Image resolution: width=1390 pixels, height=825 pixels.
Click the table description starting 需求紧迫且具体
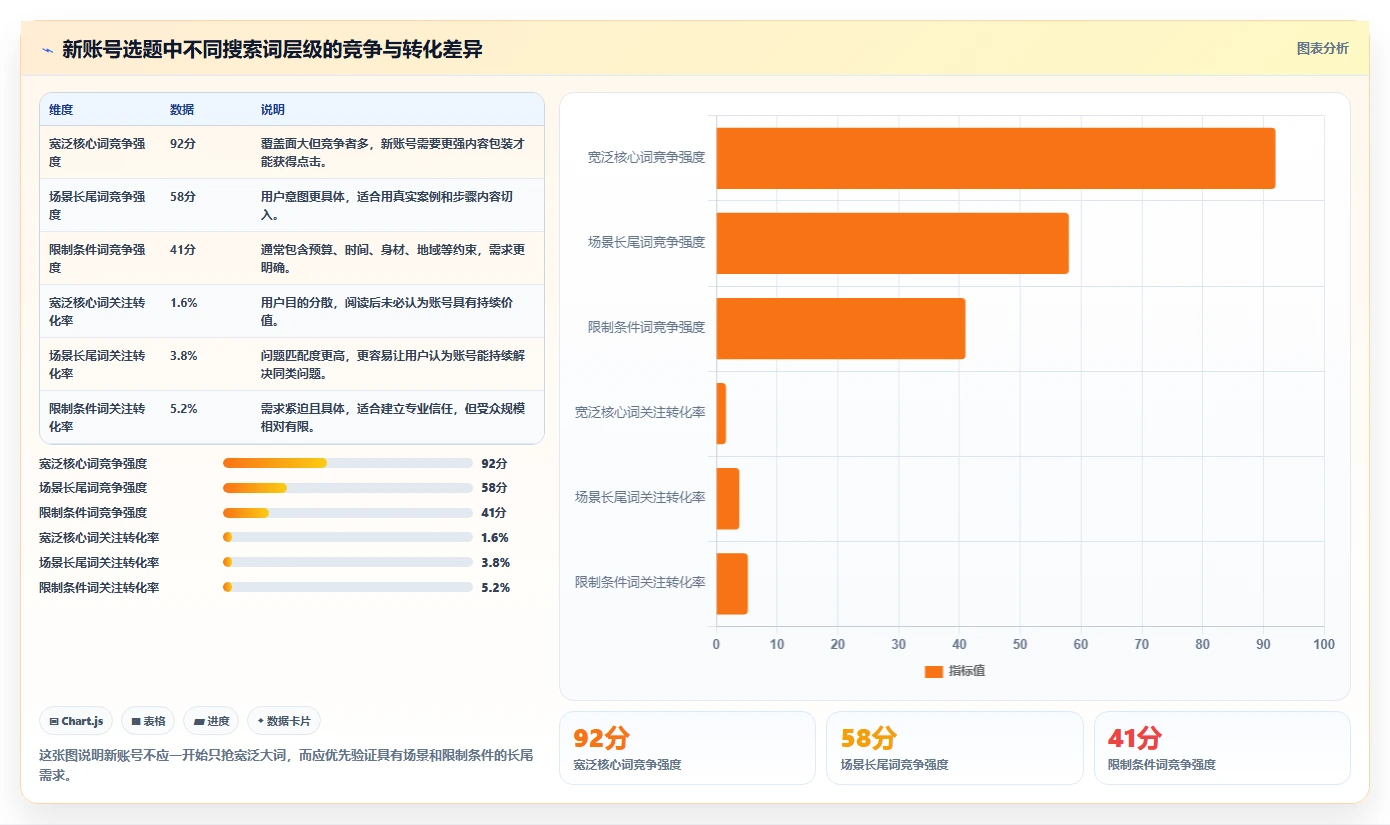393,417
